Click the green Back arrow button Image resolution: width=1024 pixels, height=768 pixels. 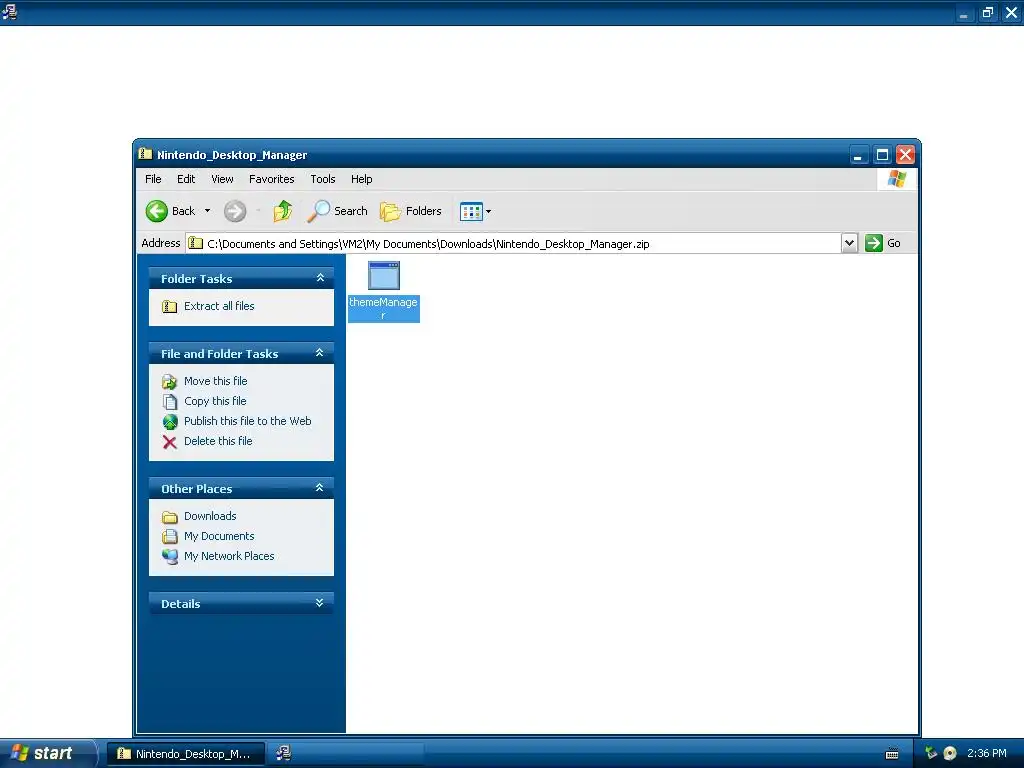[x=157, y=211]
